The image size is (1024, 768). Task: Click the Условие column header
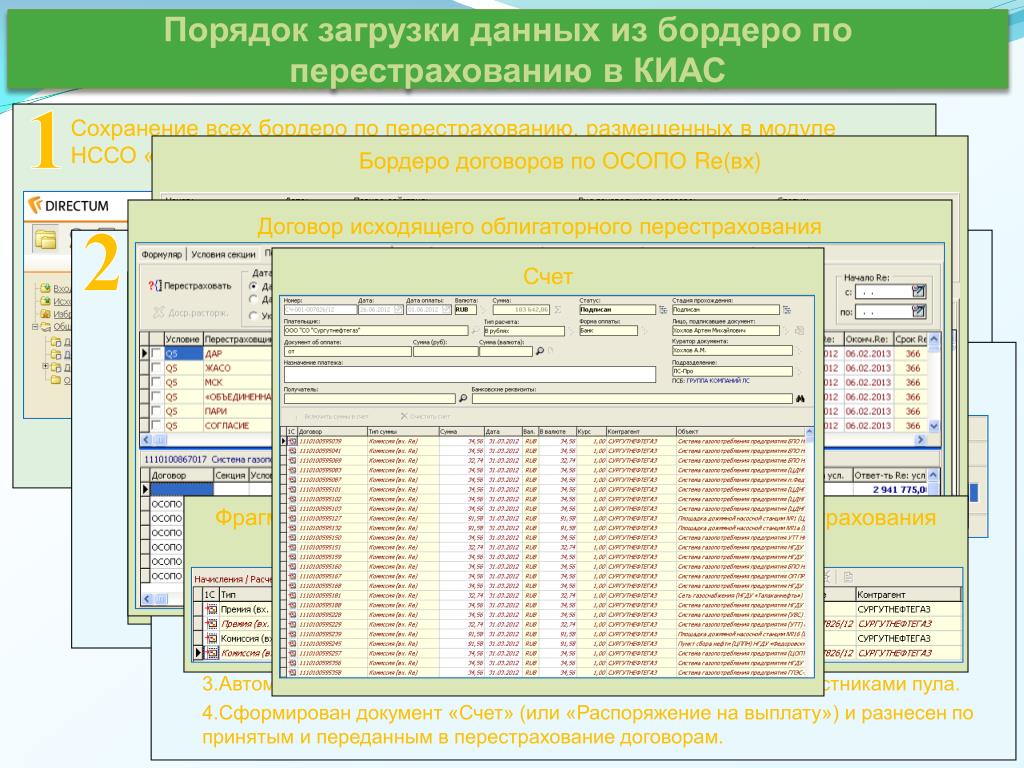pos(182,339)
